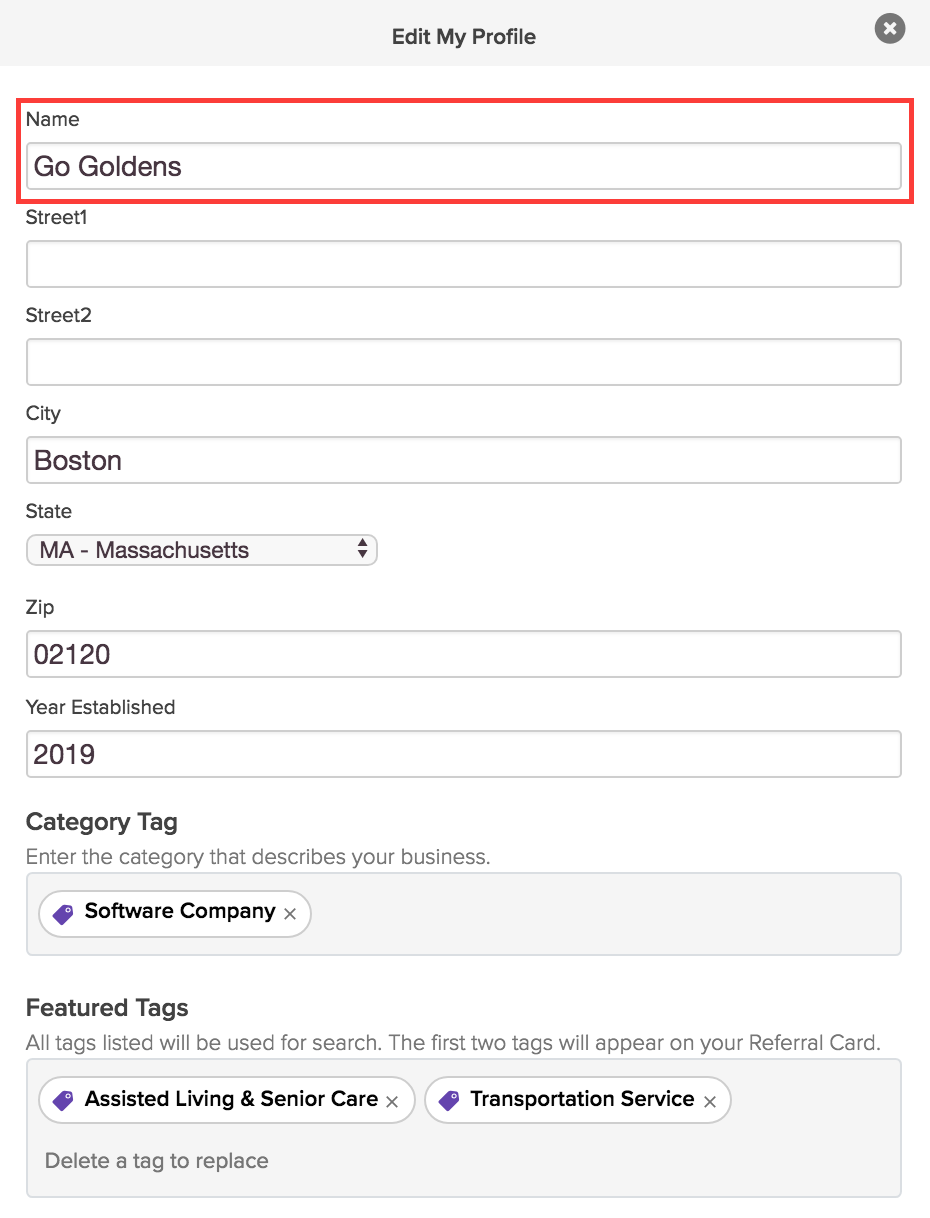Viewport: 930px width, 1218px height.
Task: Click the tag icon beside Assisted Living
Action: coord(63,1100)
